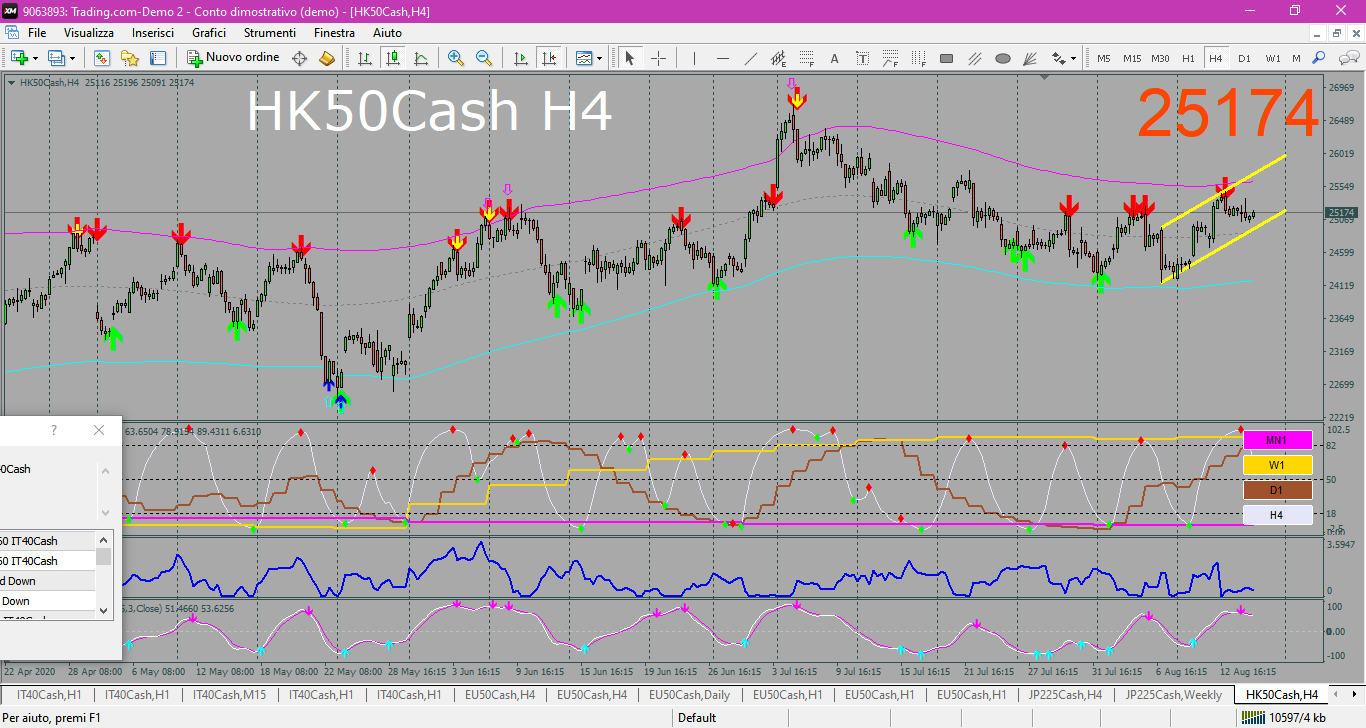Draw a trendline
This screenshot has width=1366, height=728.
[x=751, y=58]
